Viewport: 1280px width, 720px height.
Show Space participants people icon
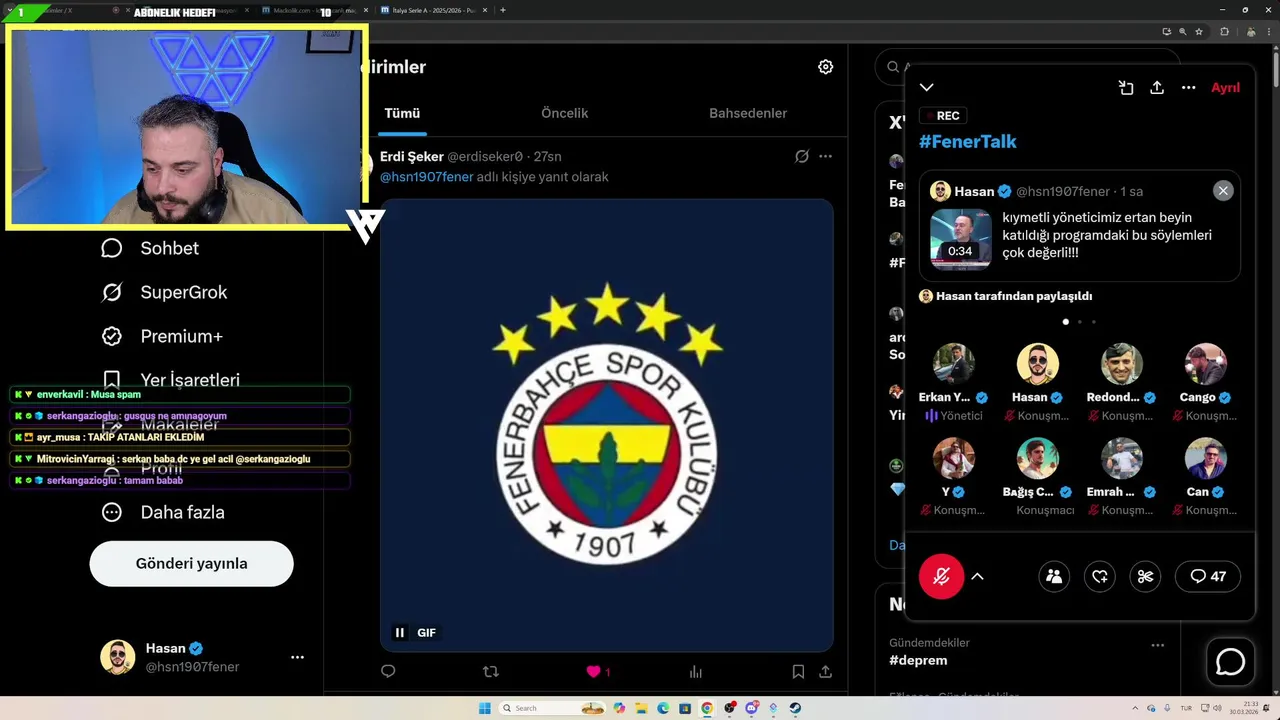pyautogui.click(x=1054, y=576)
